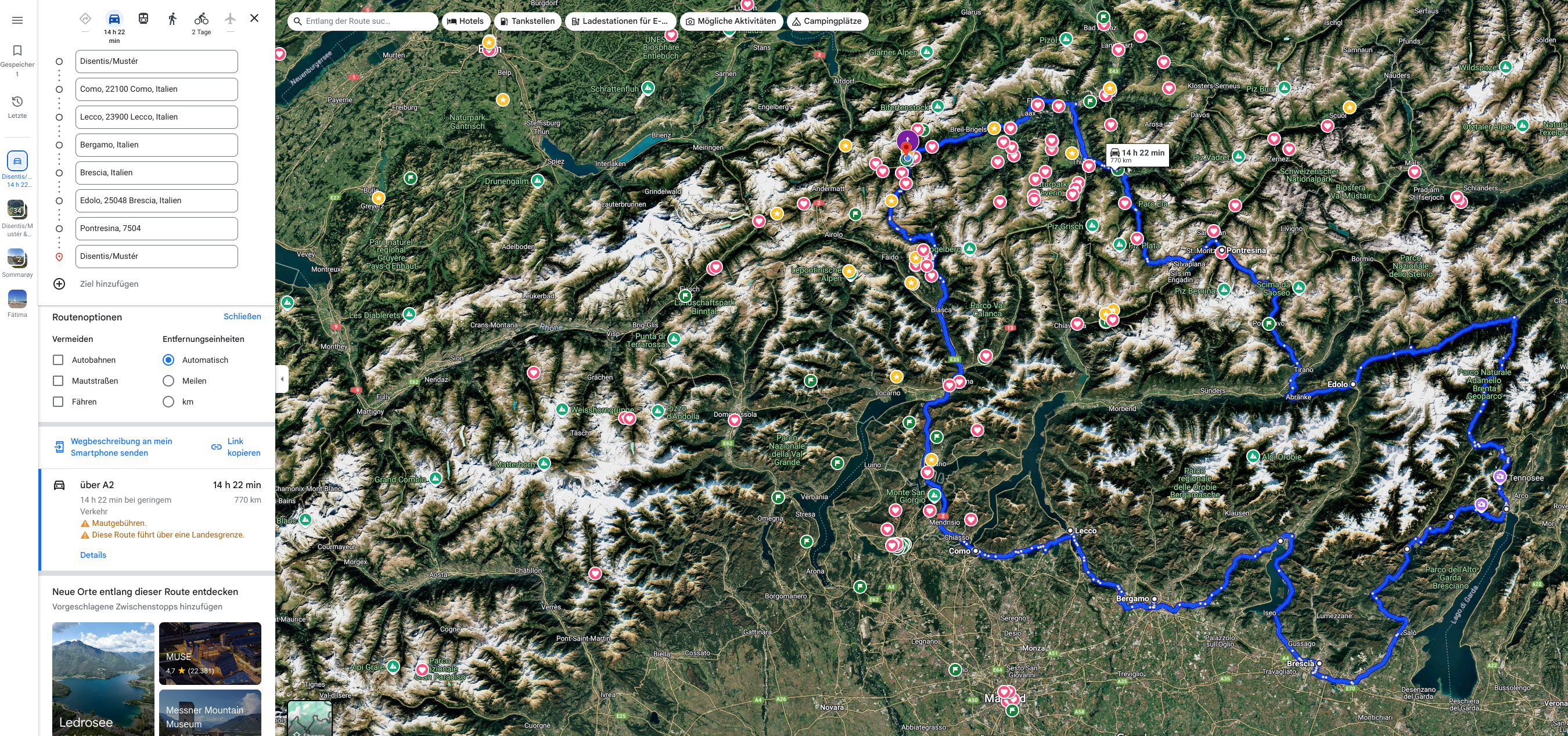Viewport: 1568px width, 736px height.
Task: Select the cycling travel mode
Action: click(x=201, y=19)
